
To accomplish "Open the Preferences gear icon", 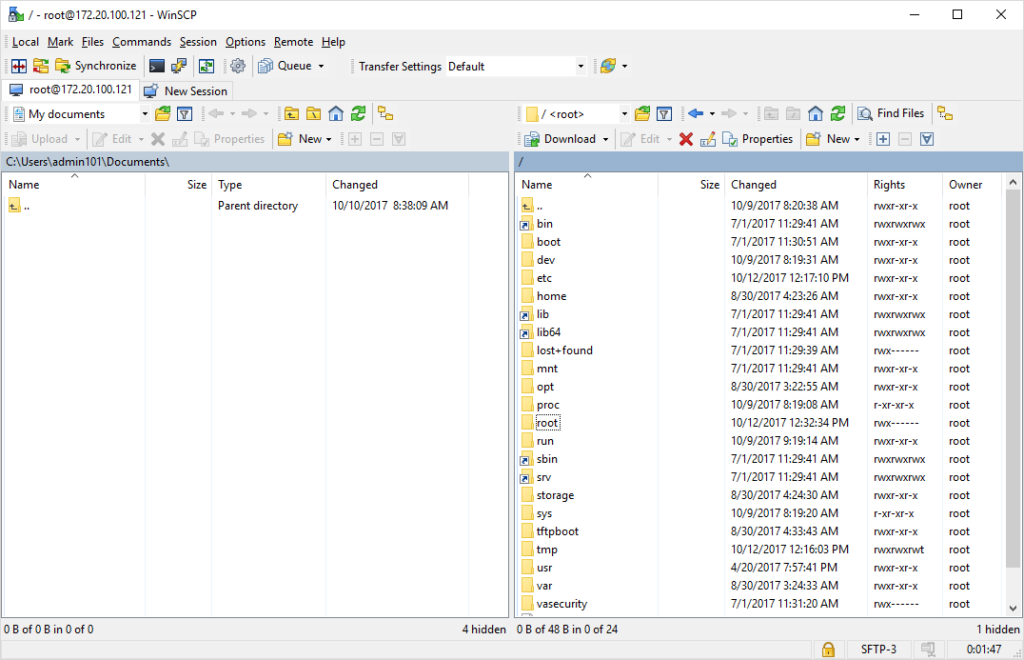I will (x=238, y=66).
